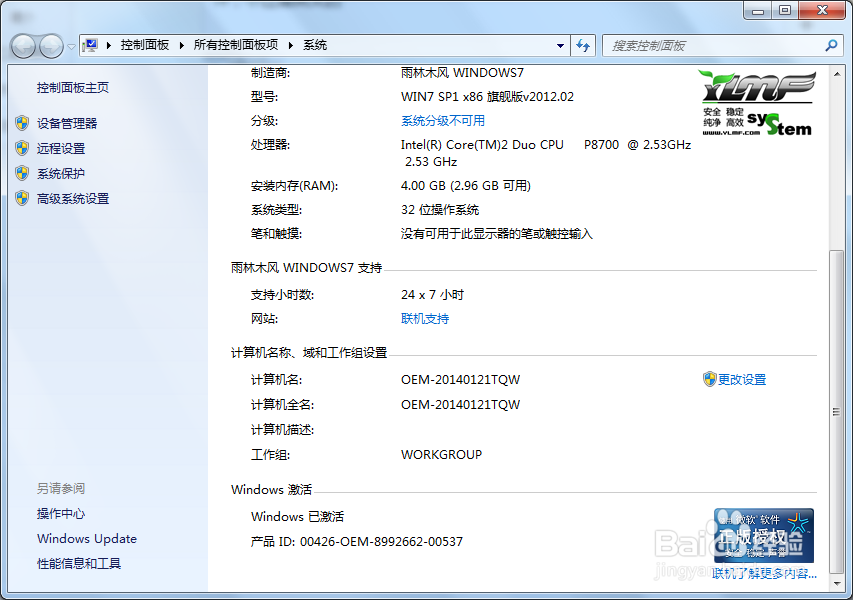Screen dimensions: 853x600
Task: Open 性能信息和工具 link
Action: pos(79,564)
